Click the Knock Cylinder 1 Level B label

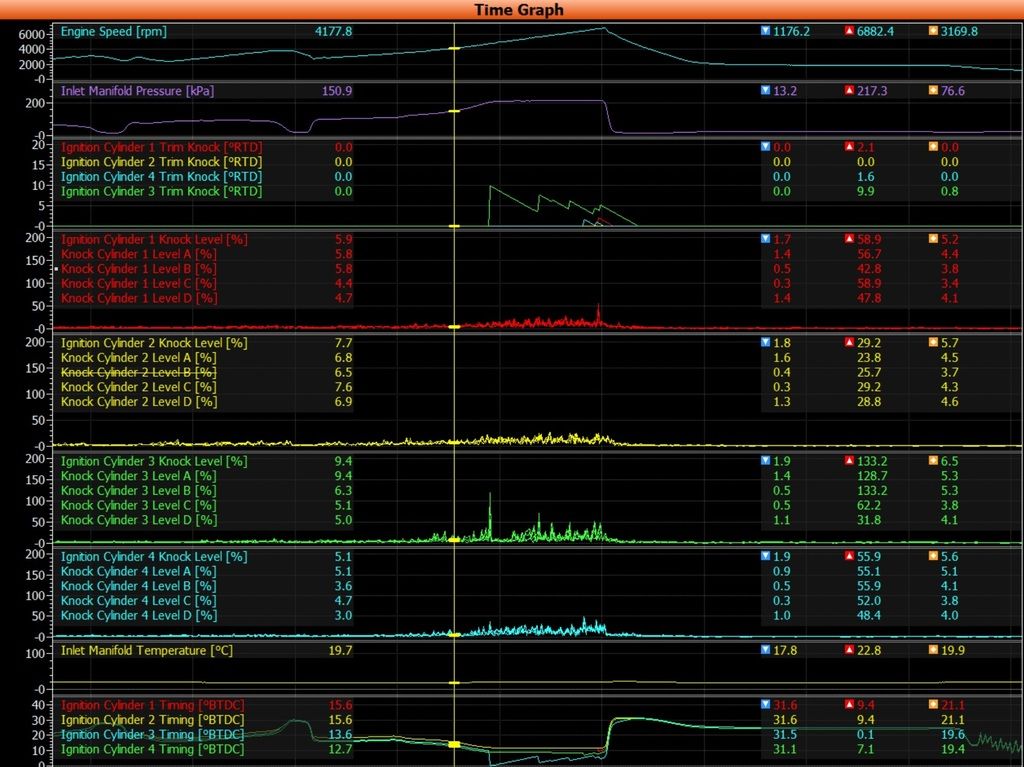pyautogui.click(x=139, y=269)
